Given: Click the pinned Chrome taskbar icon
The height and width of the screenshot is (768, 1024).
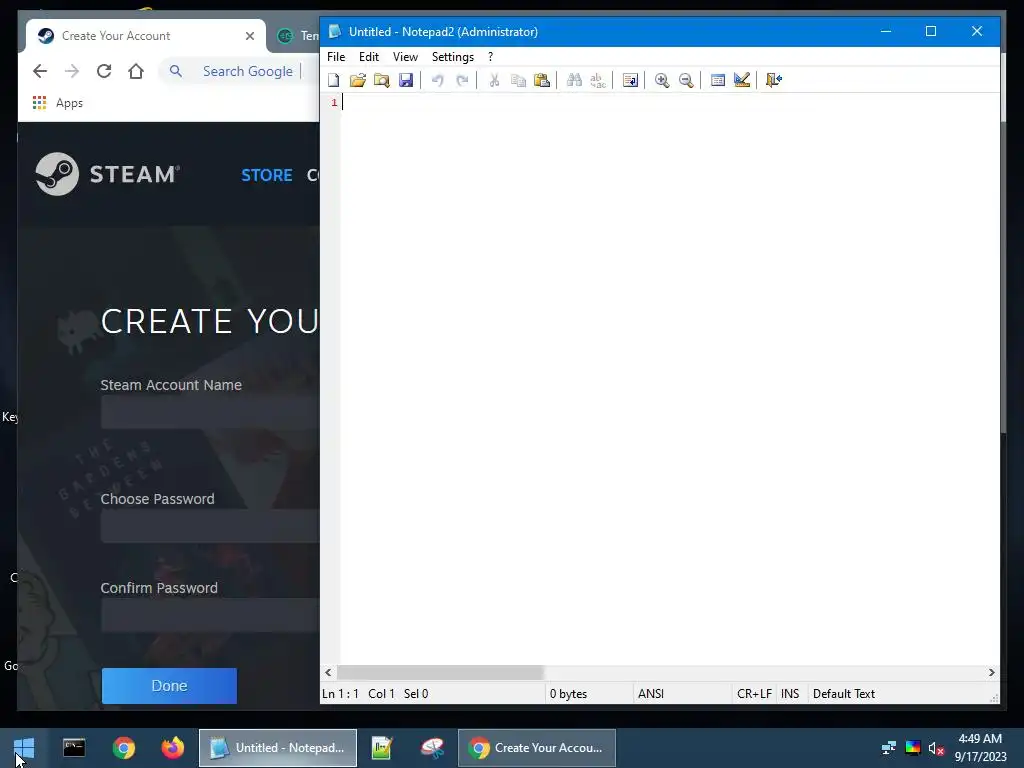Looking at the screenshot, I should click(123, 748).
